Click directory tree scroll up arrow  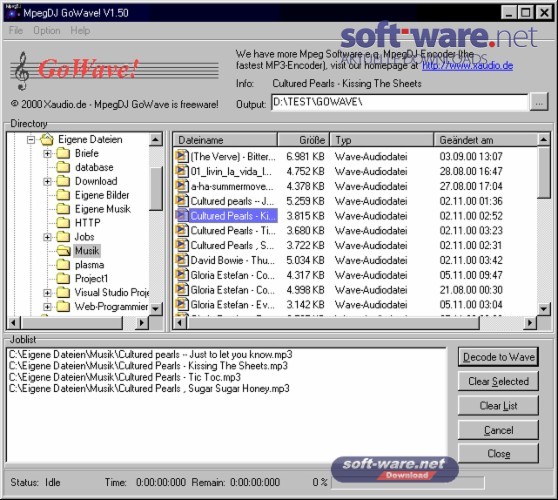pos(156,140)
